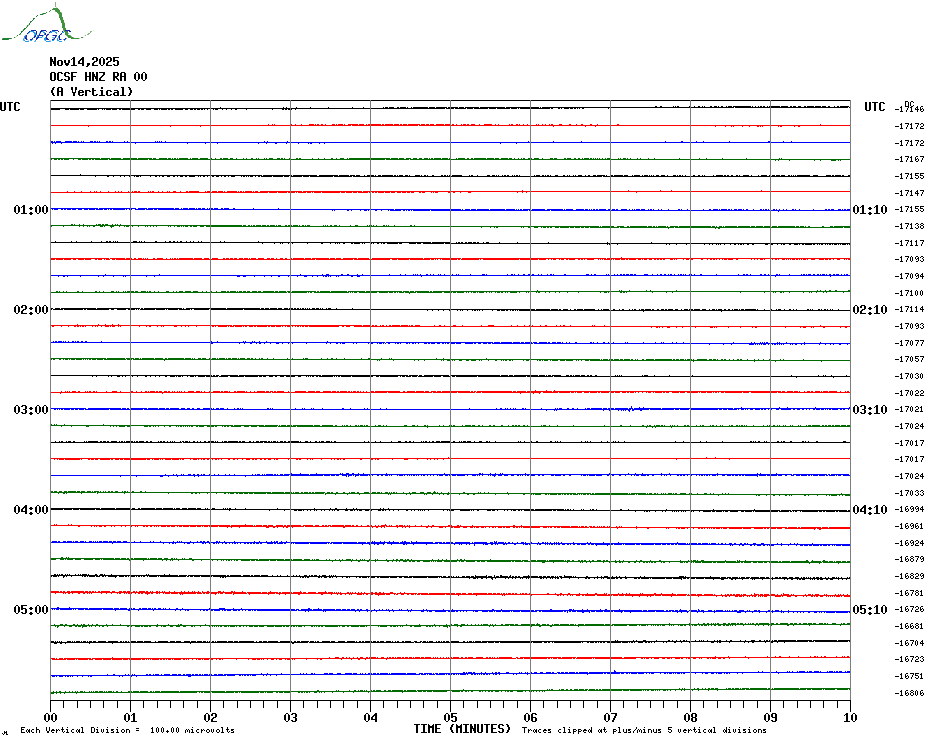
Task: Click the 05:10 time label
Action: click(870, 610)
